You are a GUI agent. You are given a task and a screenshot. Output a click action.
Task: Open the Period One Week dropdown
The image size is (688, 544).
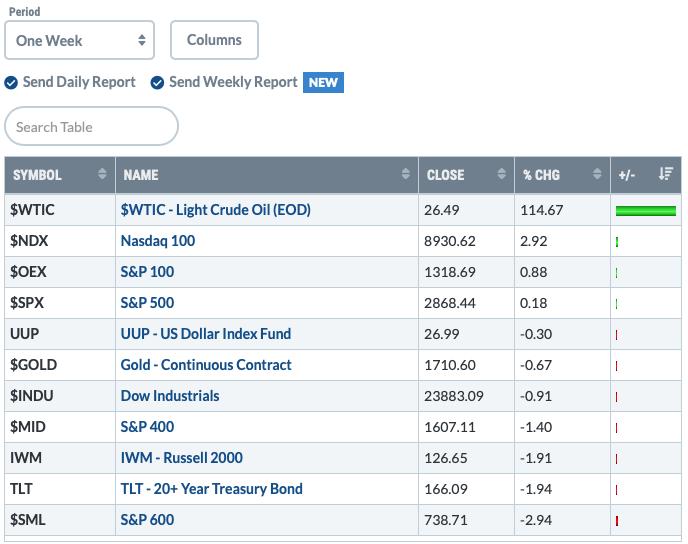pyautogui.click(x=79, y=40)
